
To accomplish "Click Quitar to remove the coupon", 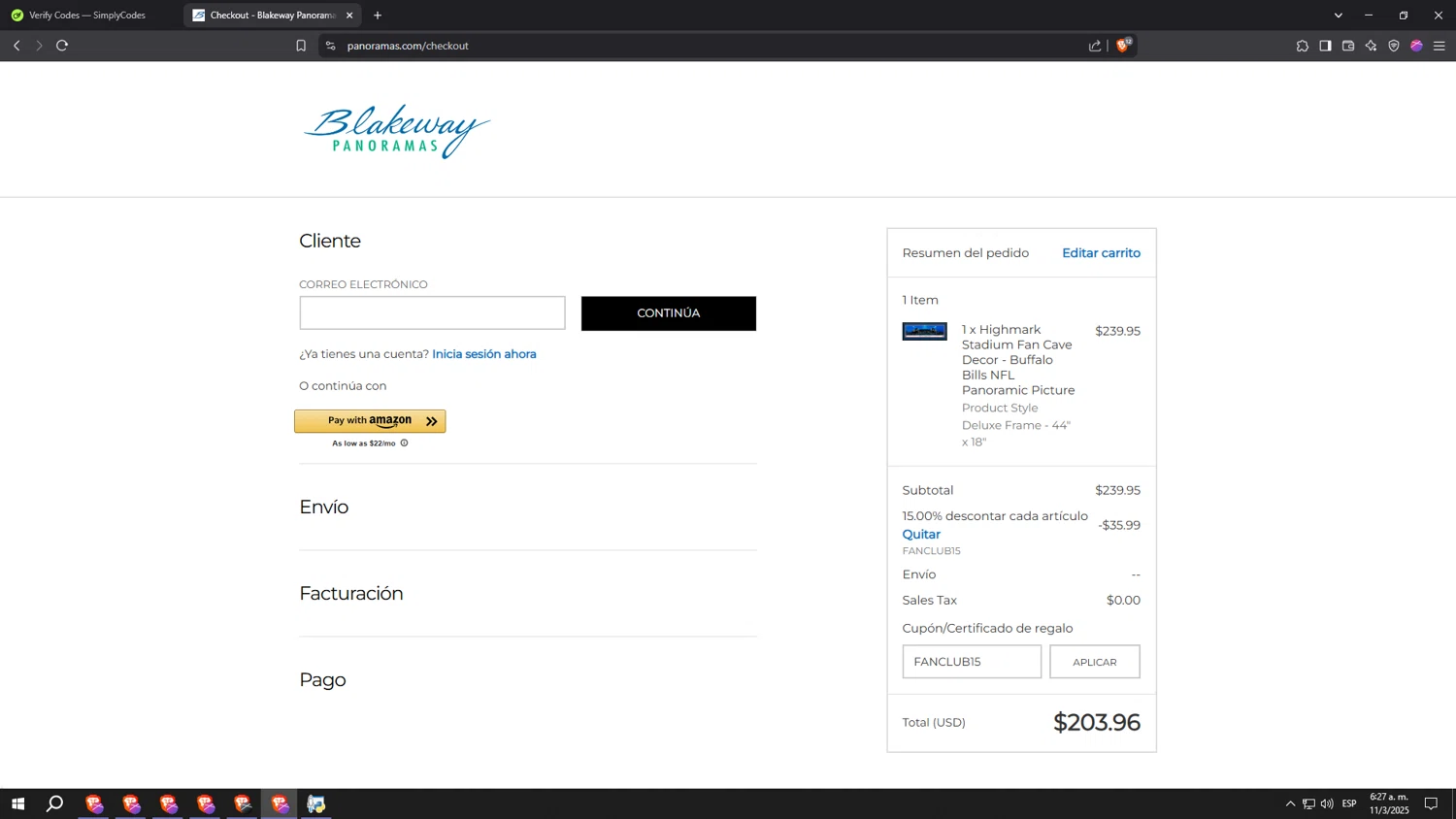I will 921,535.
